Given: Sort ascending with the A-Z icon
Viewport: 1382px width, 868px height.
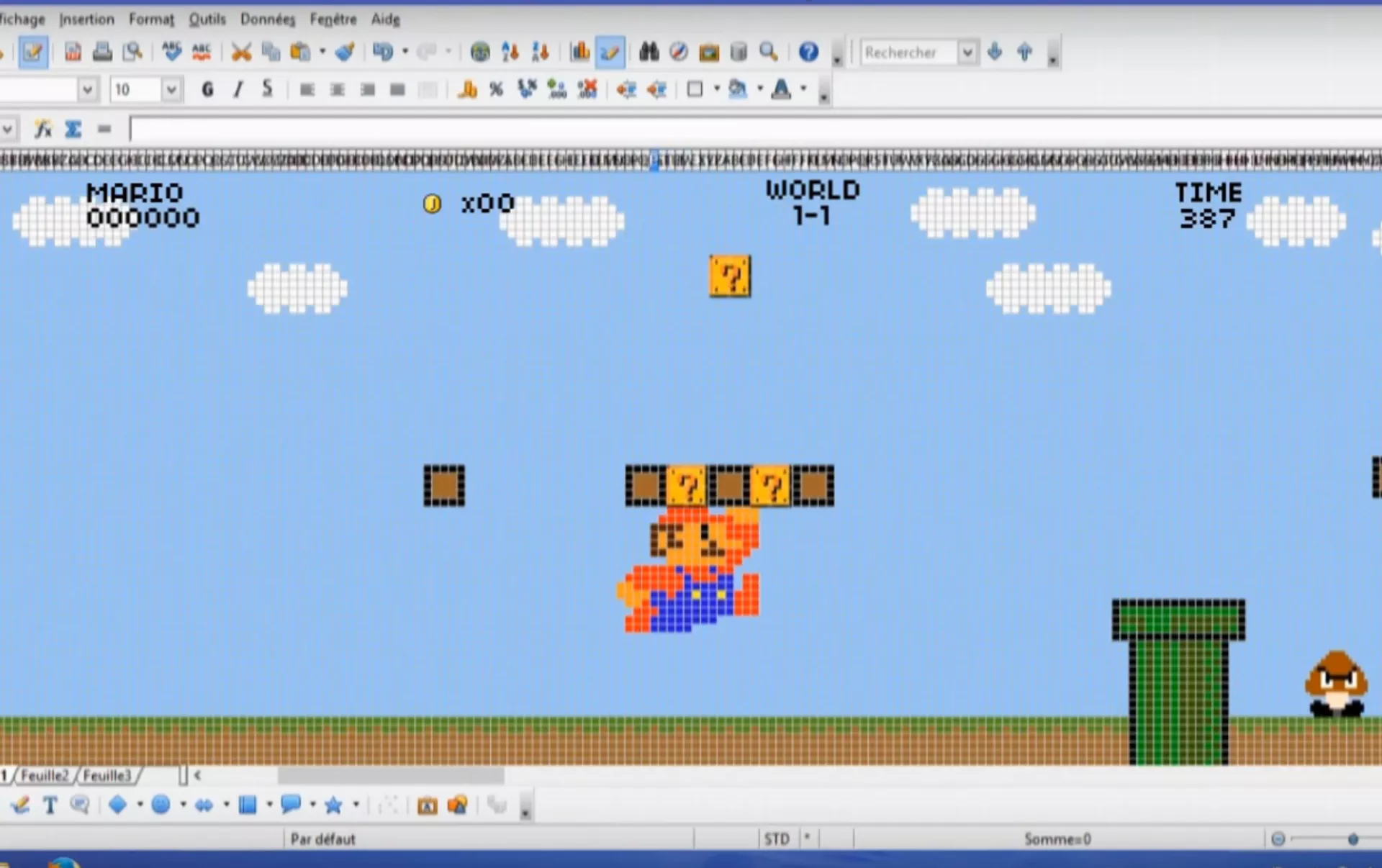Looking at the screenshot, I should pos(510,52).
